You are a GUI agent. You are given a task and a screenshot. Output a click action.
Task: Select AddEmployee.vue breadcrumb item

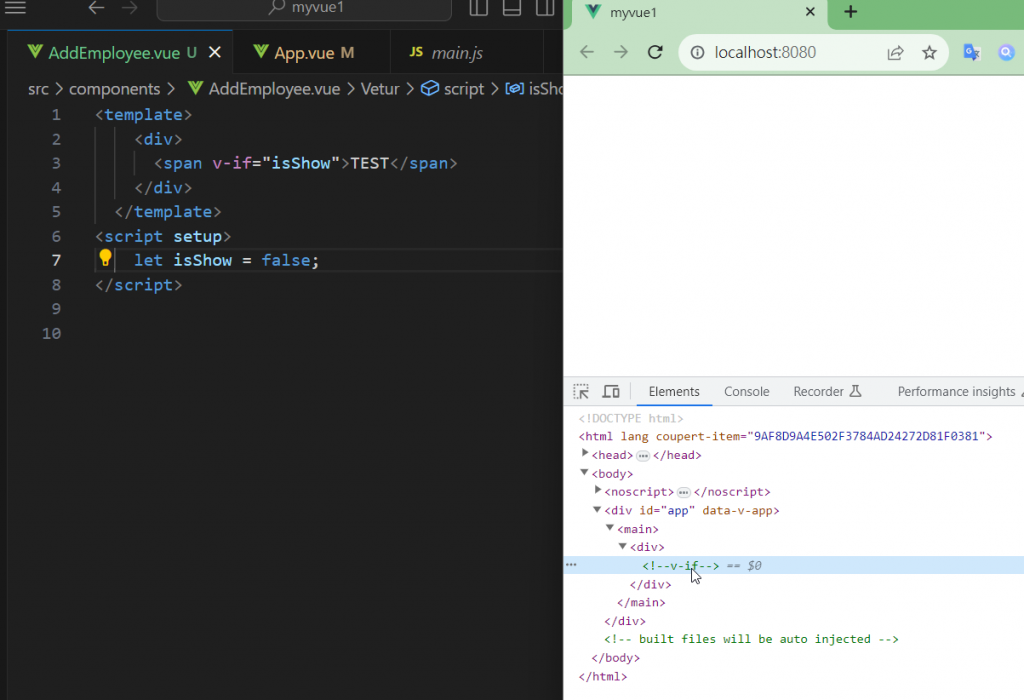coord(264,89)
